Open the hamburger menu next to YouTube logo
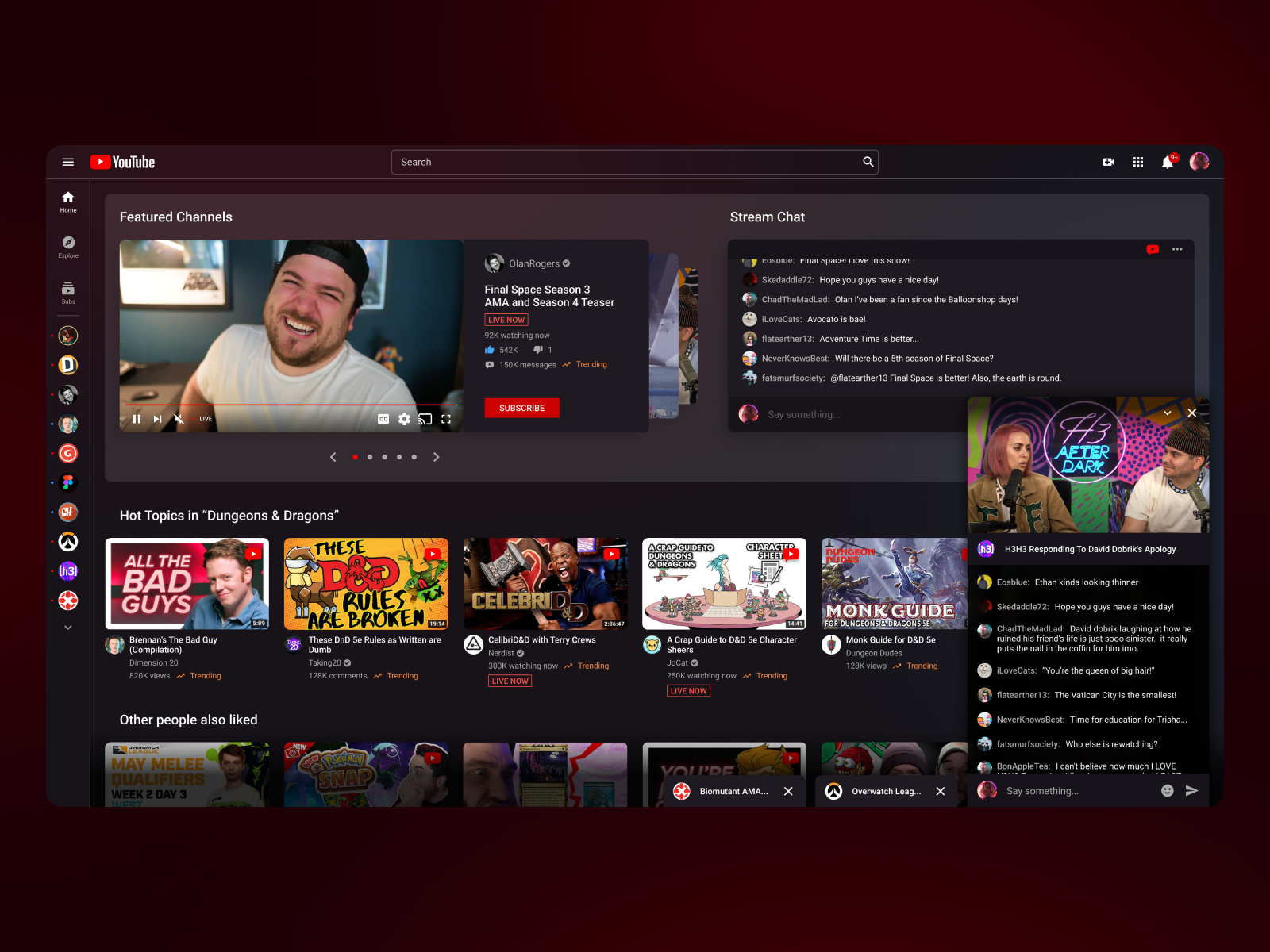 point(67,162)
